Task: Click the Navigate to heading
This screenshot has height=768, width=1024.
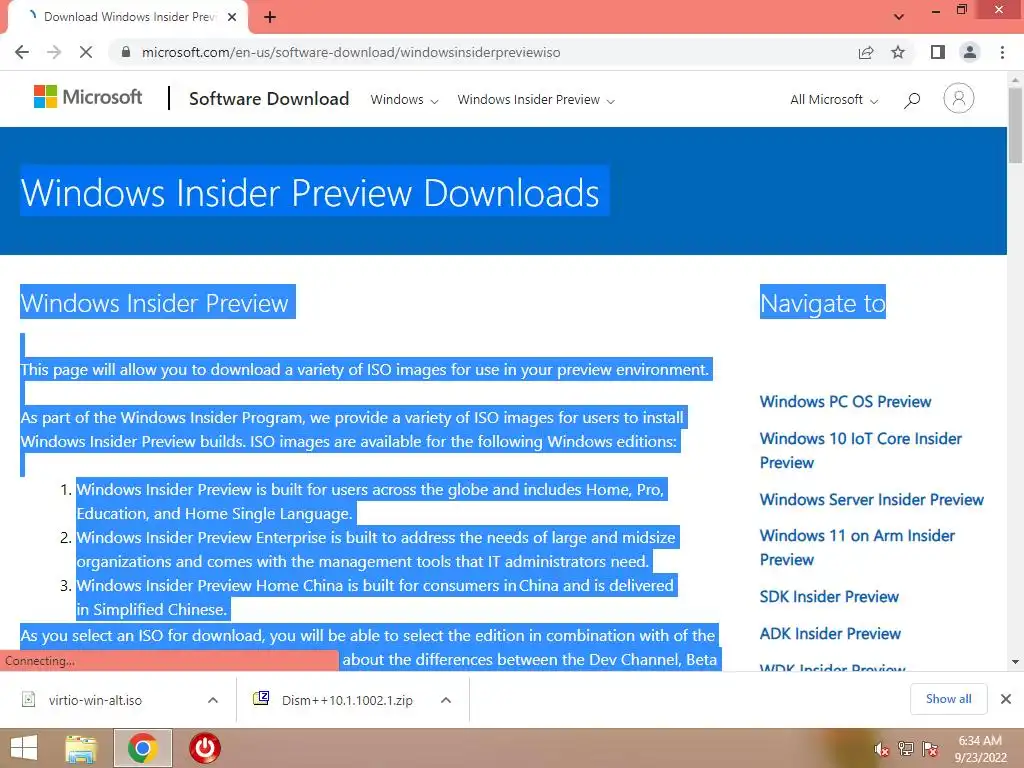Action: coord(823,302)
